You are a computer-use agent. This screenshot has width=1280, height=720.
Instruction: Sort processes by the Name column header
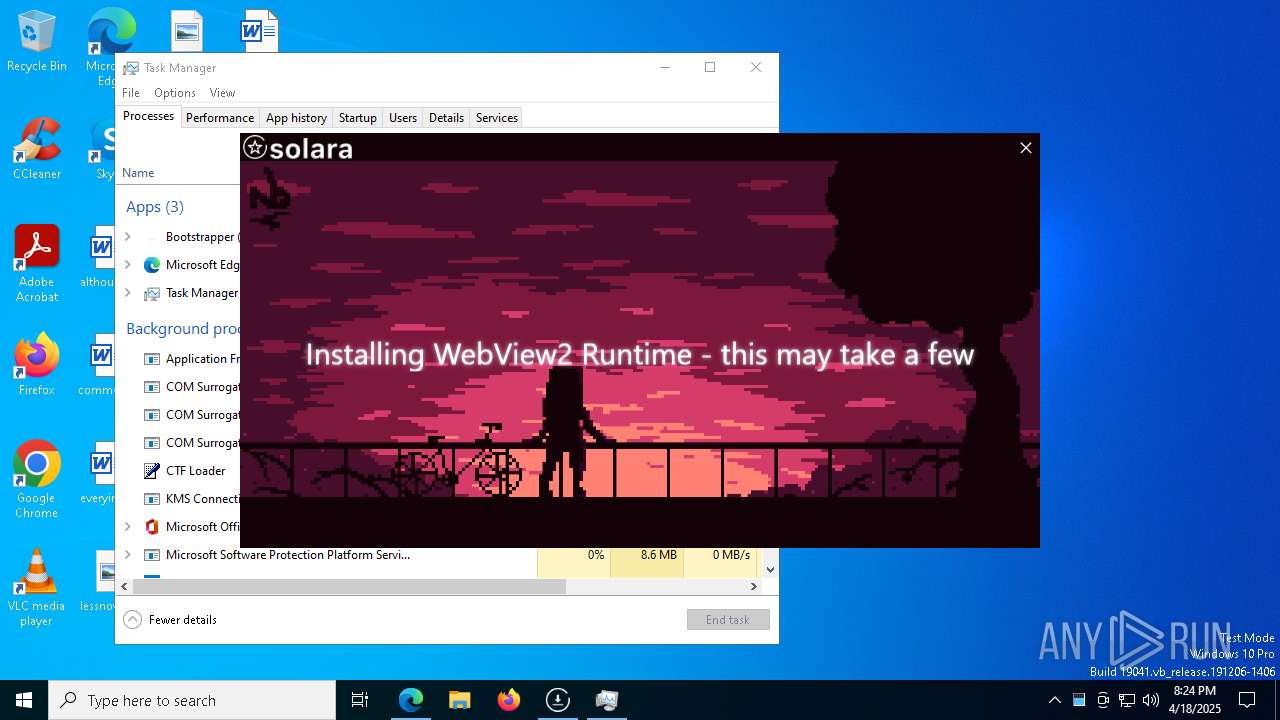coord(138,173)
